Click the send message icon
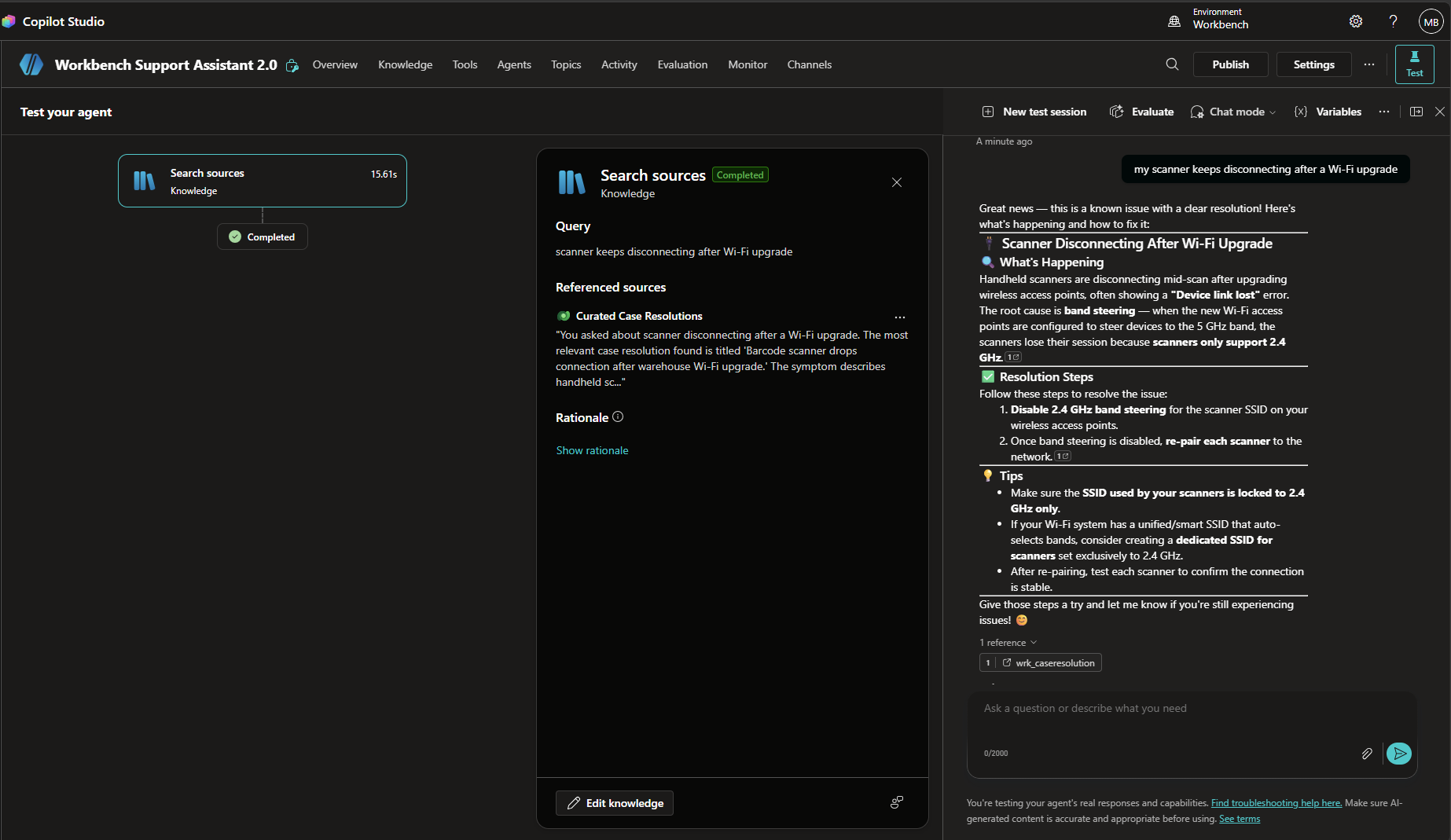Image resolution: width=1451 pixels, height=840 pixels. (1399, 754)
